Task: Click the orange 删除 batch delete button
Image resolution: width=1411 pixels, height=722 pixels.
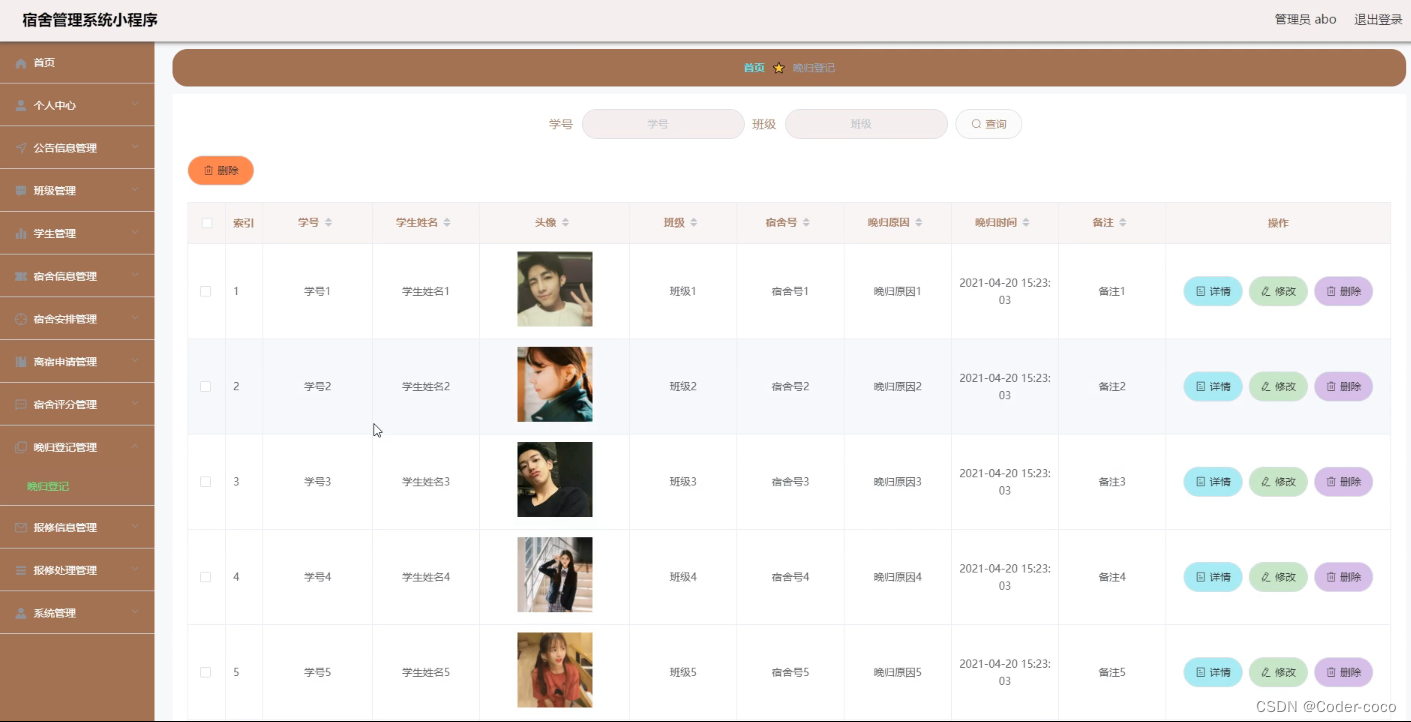Action: (221, 171)
